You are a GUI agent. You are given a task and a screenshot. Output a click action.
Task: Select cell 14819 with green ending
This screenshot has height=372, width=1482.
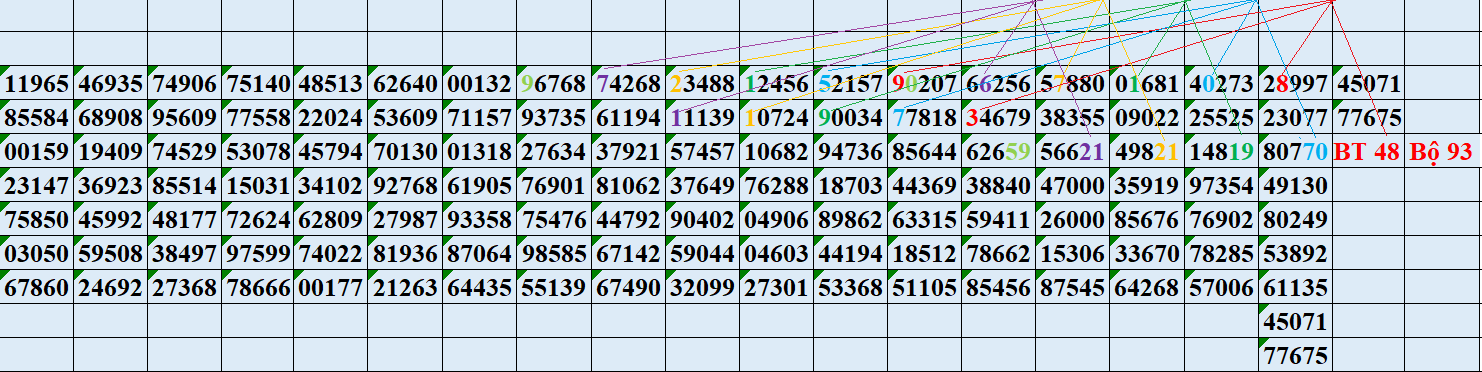coord(1220,152)
